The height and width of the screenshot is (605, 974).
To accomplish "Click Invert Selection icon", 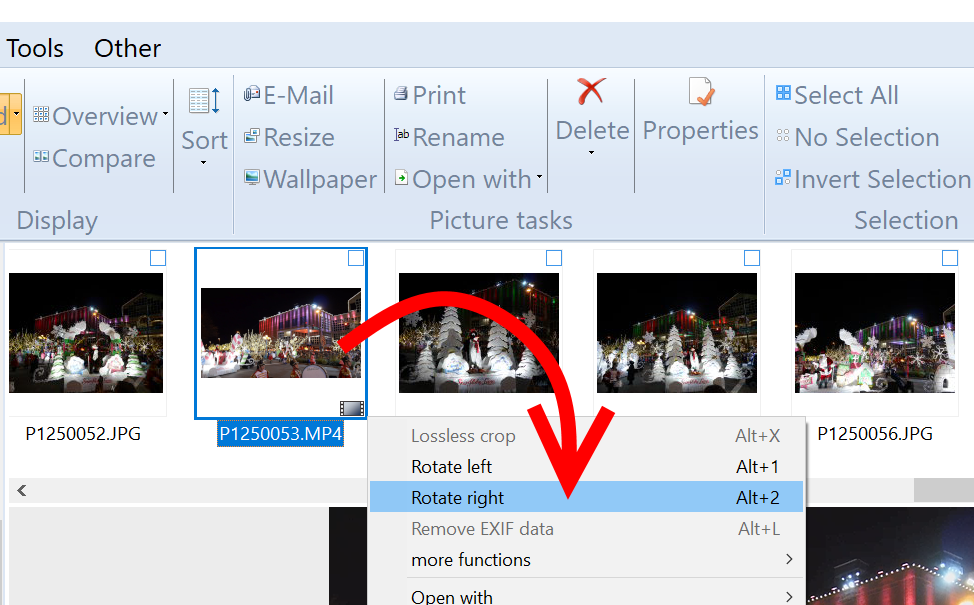I will coord(783,179).
